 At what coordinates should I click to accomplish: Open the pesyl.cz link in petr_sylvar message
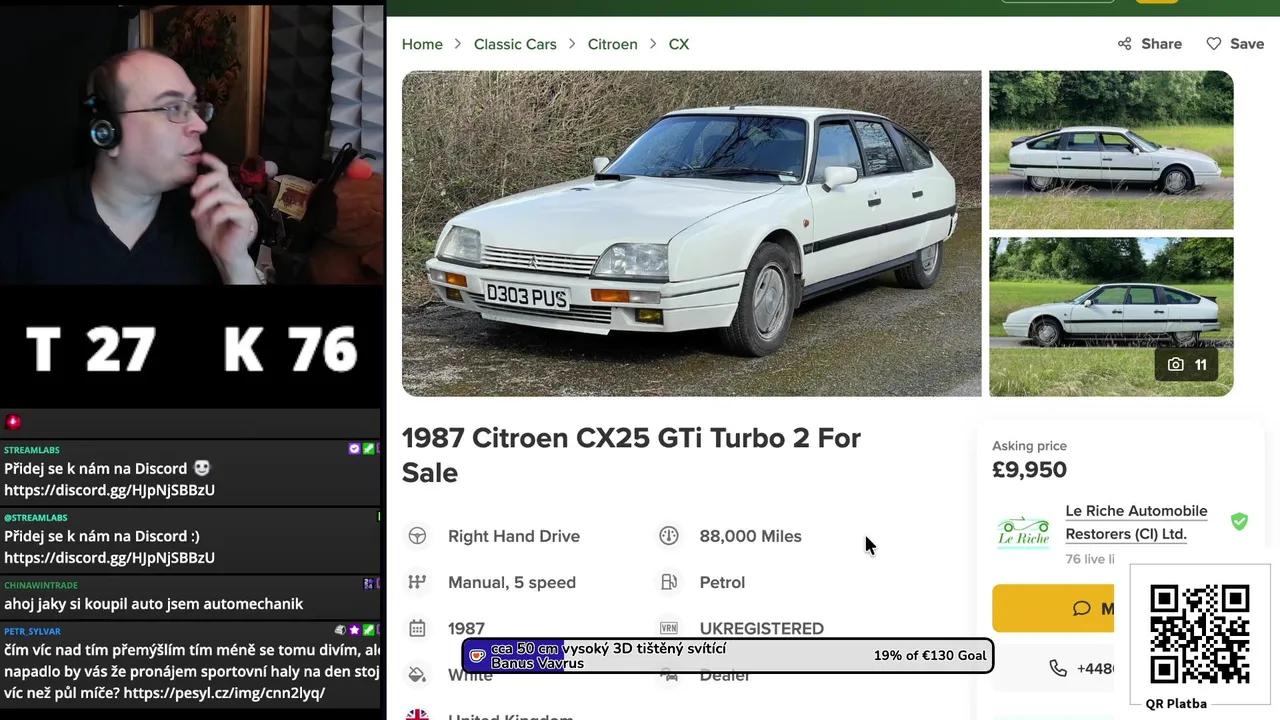(x=224, y=692)
